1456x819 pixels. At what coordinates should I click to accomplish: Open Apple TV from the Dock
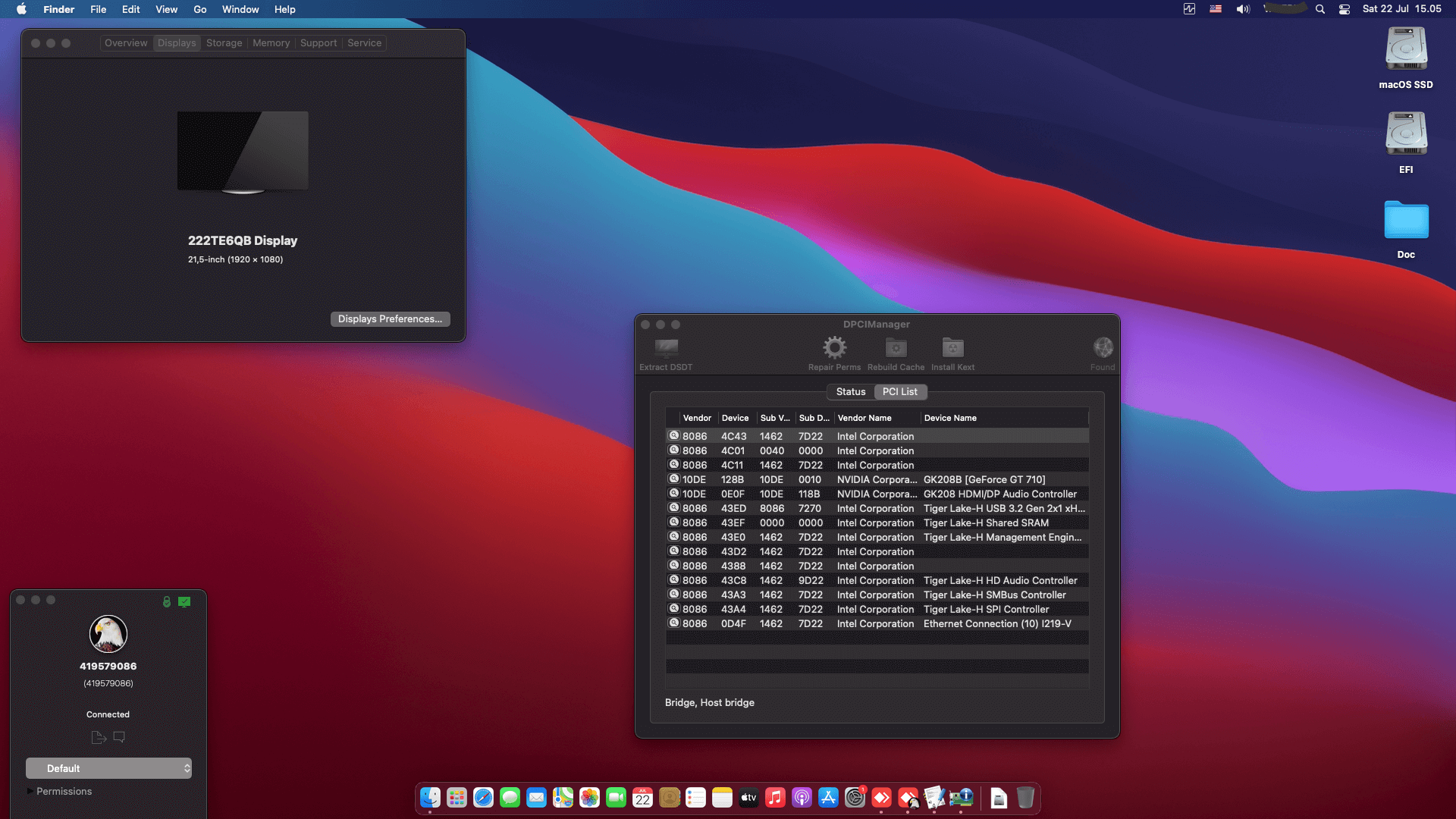[x=748, y=798]
